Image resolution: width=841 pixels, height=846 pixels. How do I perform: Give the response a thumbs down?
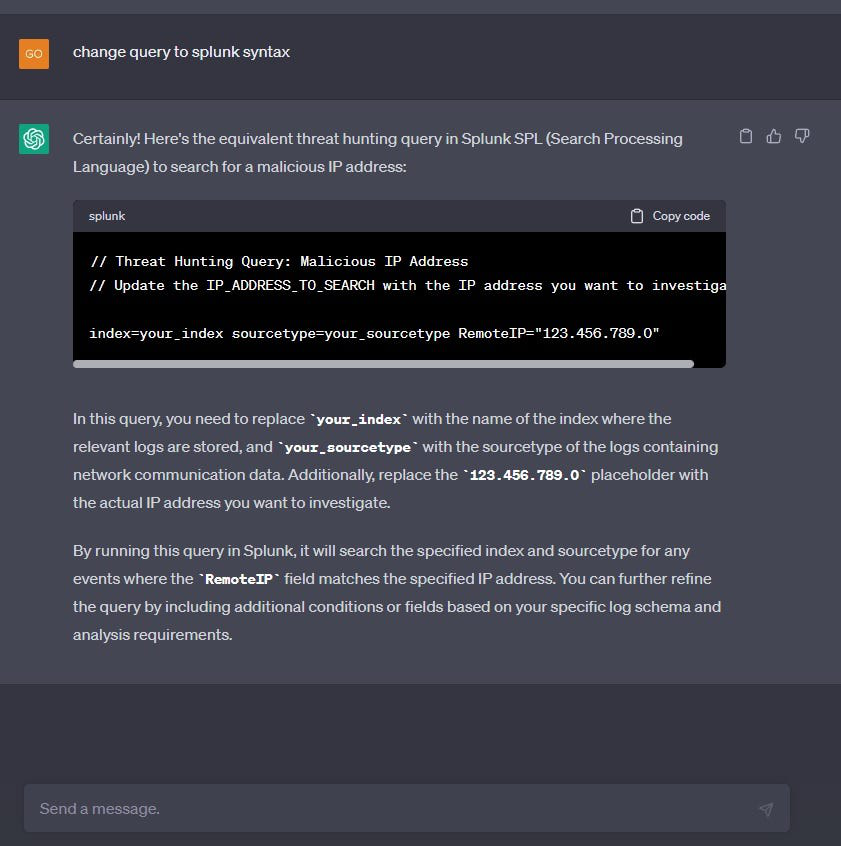pos(802,136)
